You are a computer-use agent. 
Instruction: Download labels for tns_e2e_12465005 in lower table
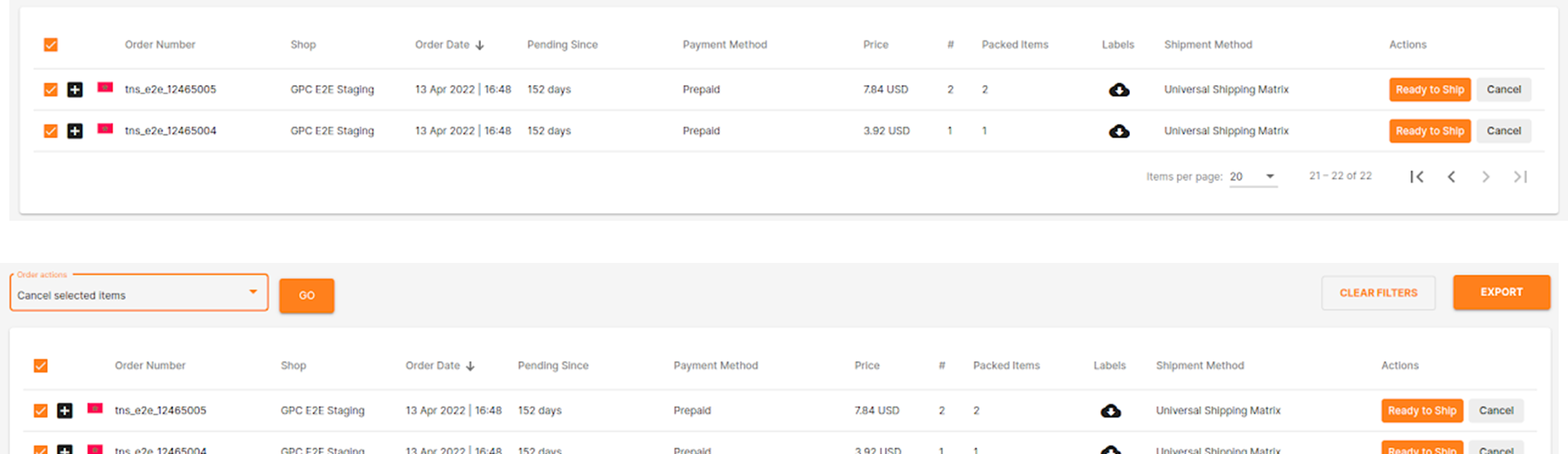(x=1111, y=411)
